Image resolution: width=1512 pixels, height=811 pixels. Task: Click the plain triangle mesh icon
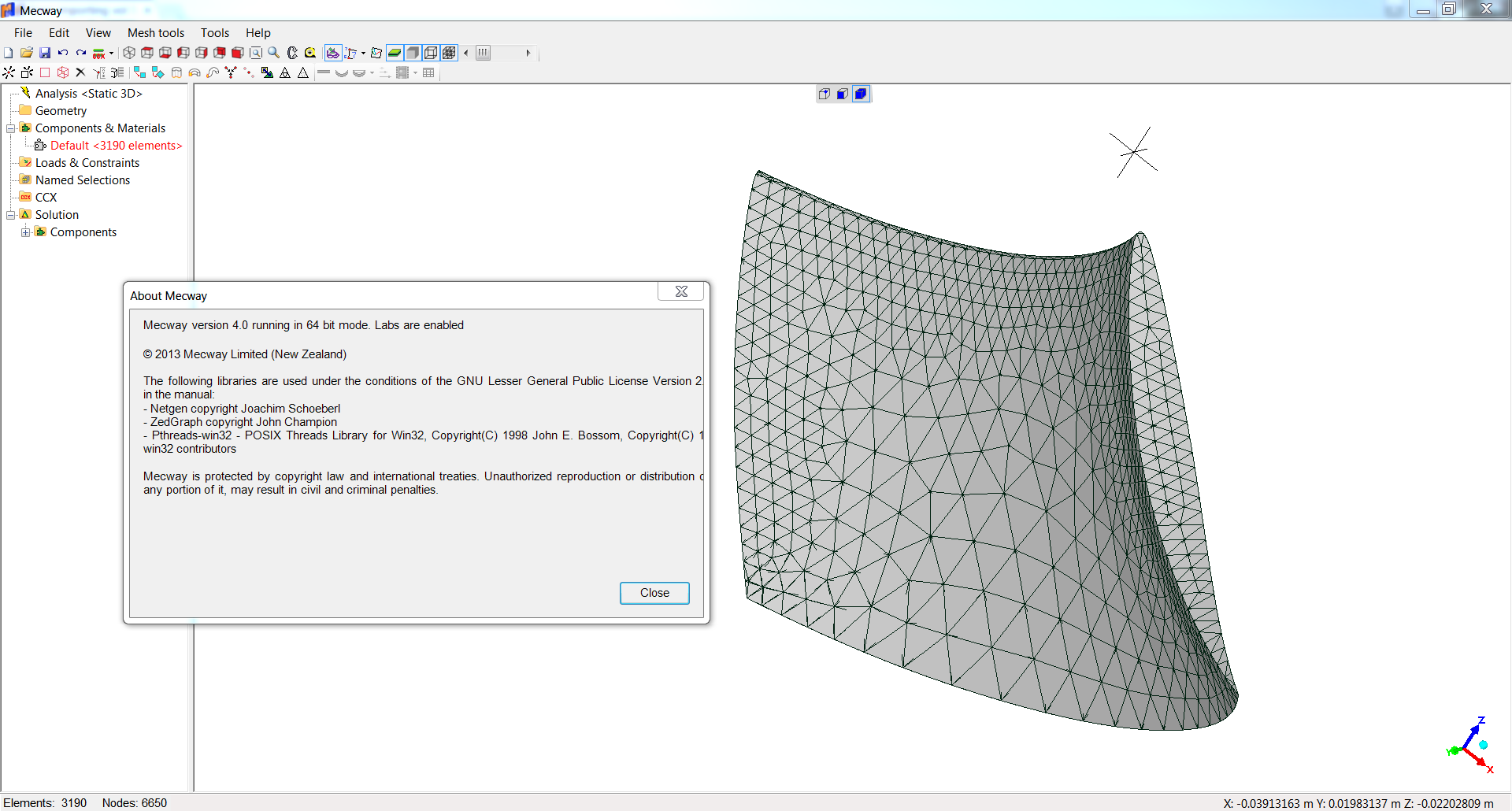pos(303,72)
